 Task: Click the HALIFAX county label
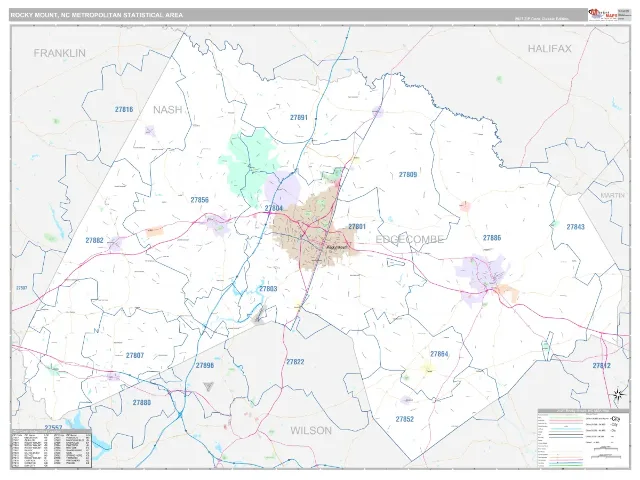(x=549, y=49)
